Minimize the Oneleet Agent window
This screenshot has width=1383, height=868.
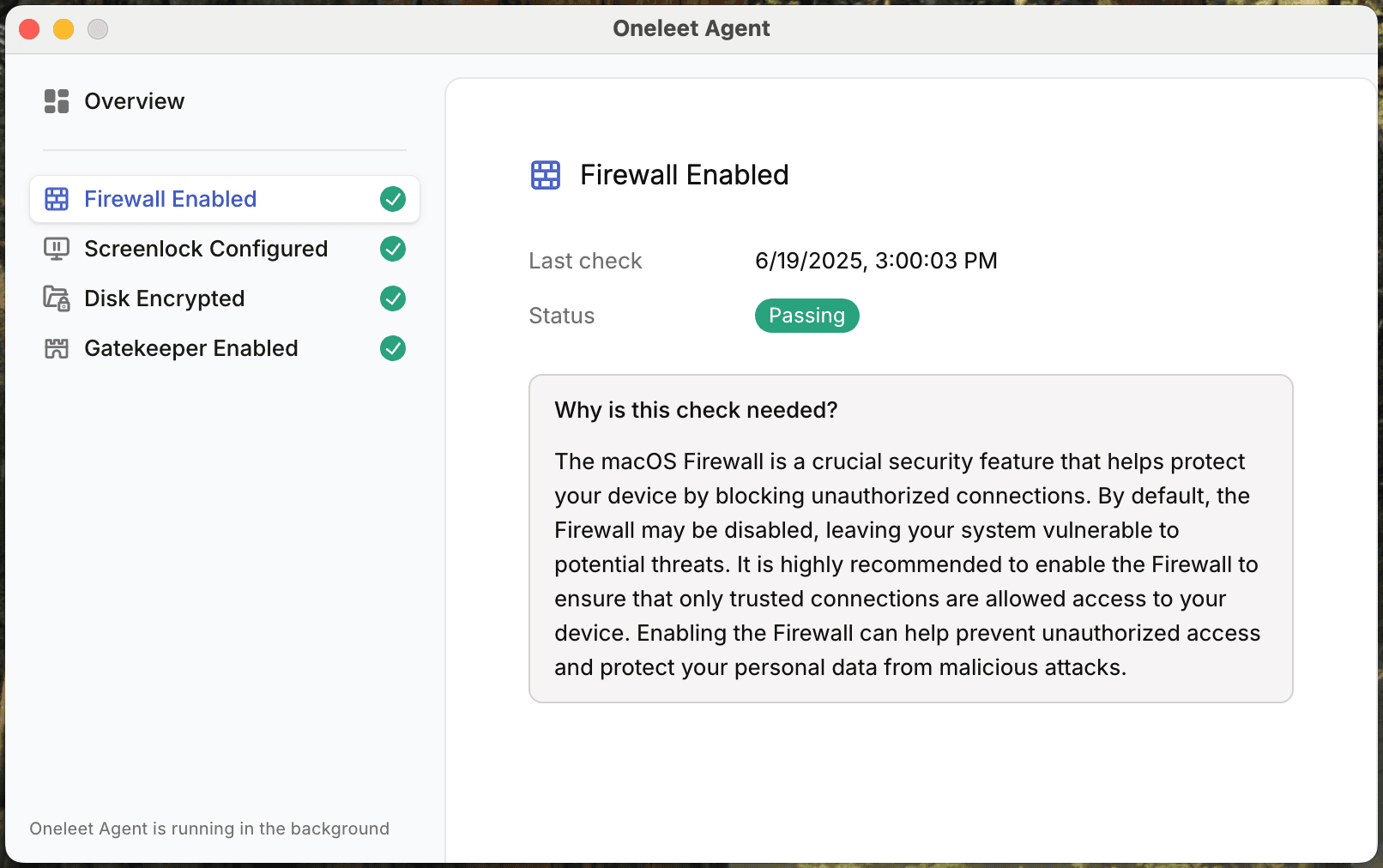63,29
